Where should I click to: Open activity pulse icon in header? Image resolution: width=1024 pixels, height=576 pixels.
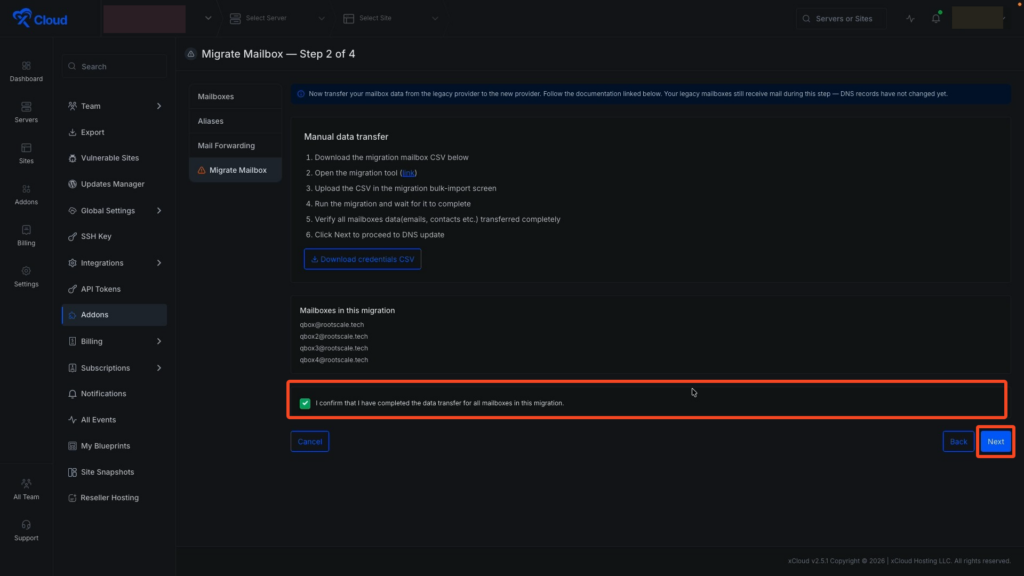click(910, 18)
